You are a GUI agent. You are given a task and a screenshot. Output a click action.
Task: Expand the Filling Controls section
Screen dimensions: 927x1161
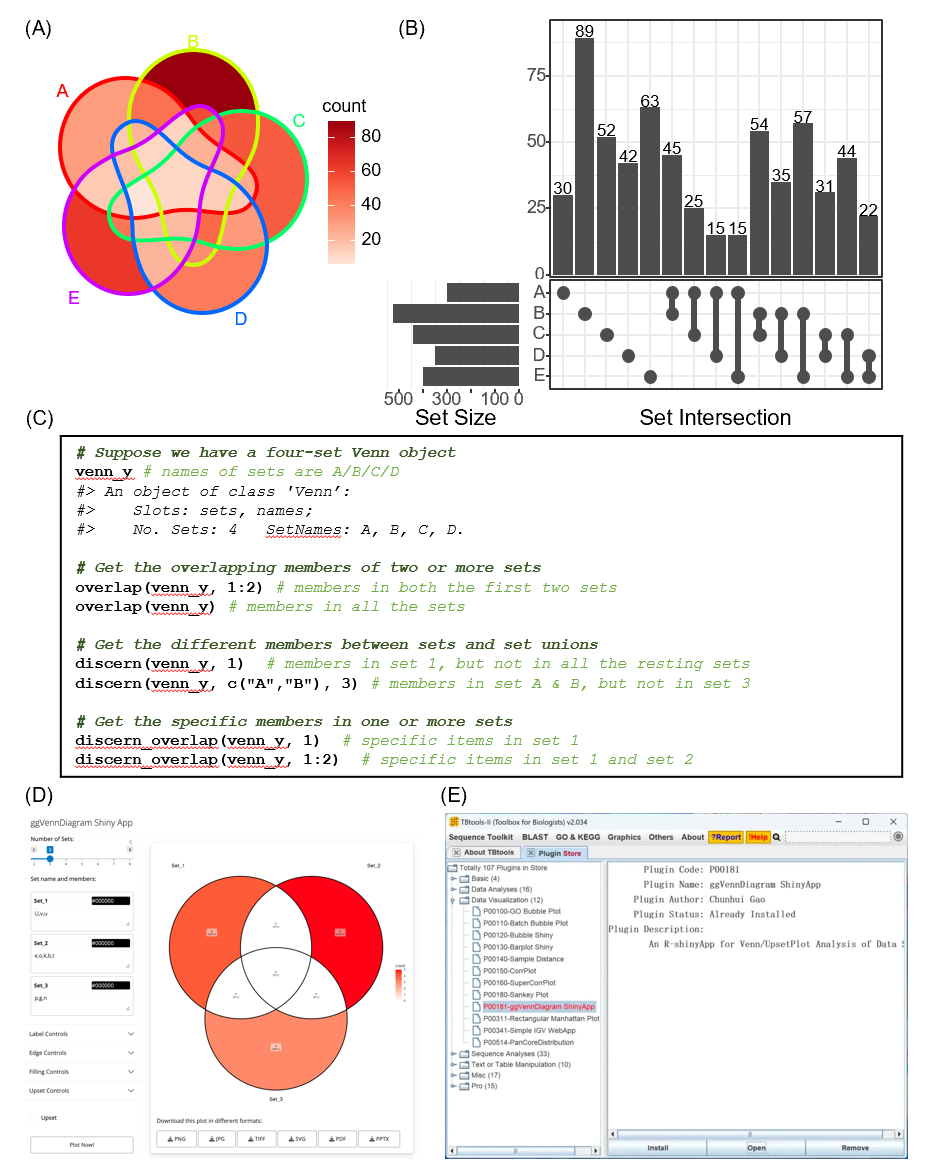coord(81,1071)
